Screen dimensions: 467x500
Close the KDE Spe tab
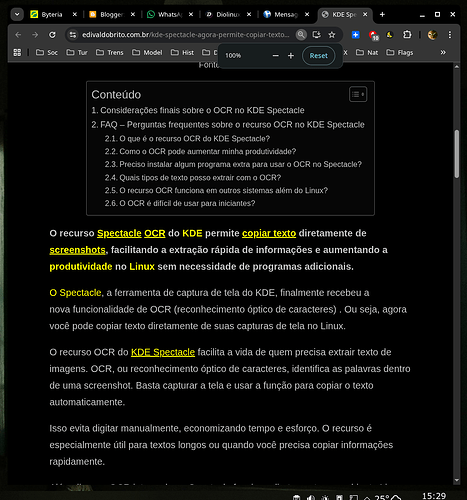point(365,14)
